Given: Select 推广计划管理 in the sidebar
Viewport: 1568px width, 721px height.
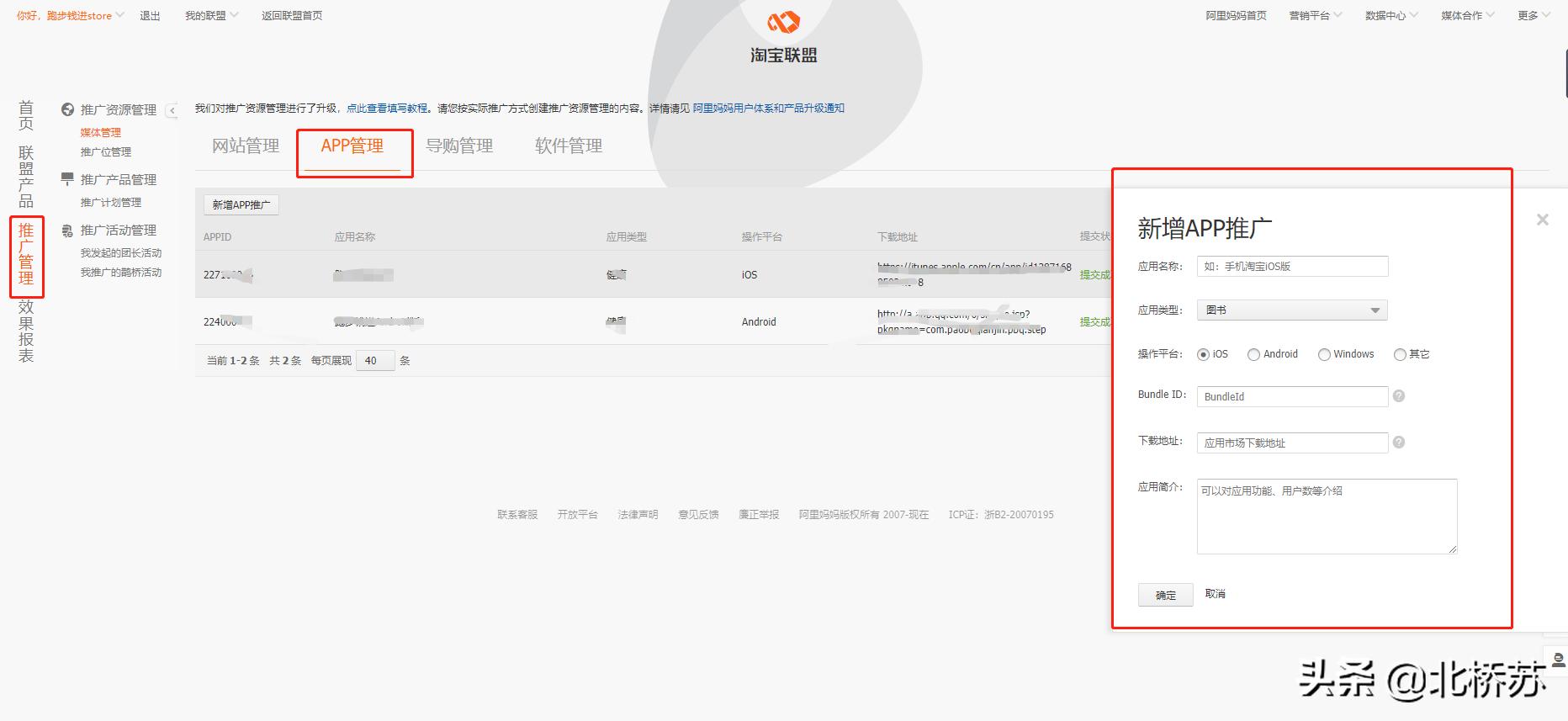Looking at the screenshot, I should (x=111, y=203).
